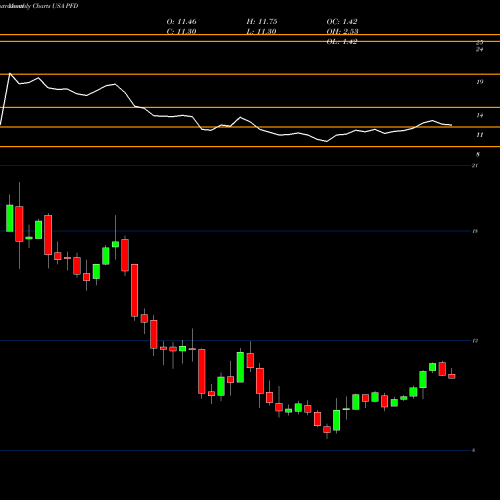Click the '24' label on the line chart axis

[479, 49]
